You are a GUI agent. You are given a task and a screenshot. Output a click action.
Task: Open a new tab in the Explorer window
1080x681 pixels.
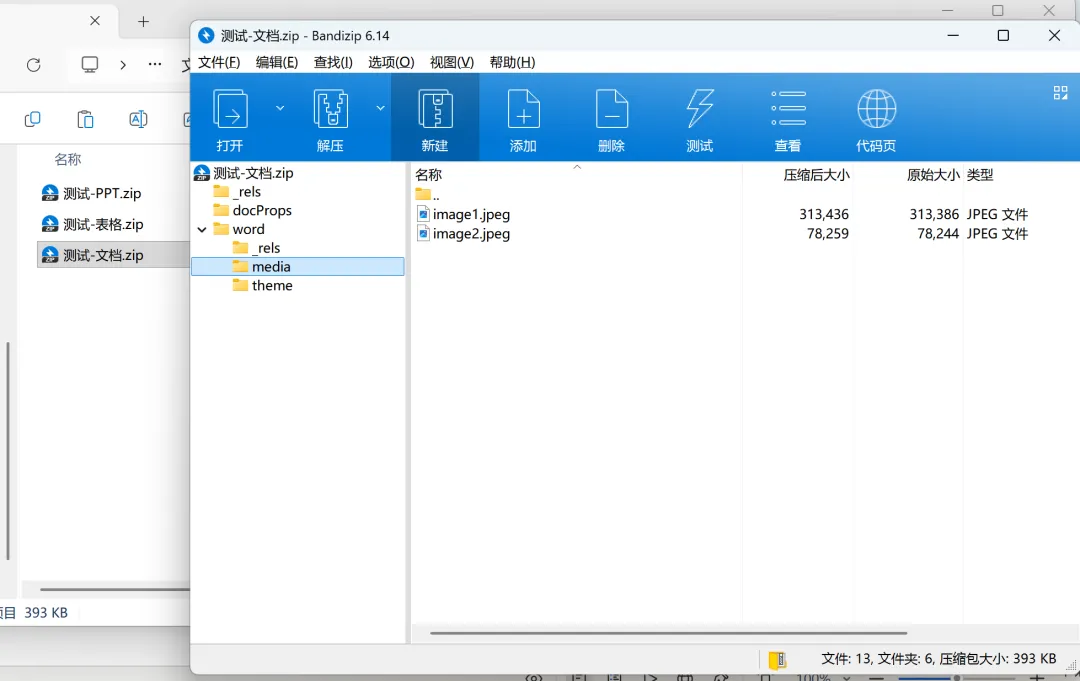143,21
